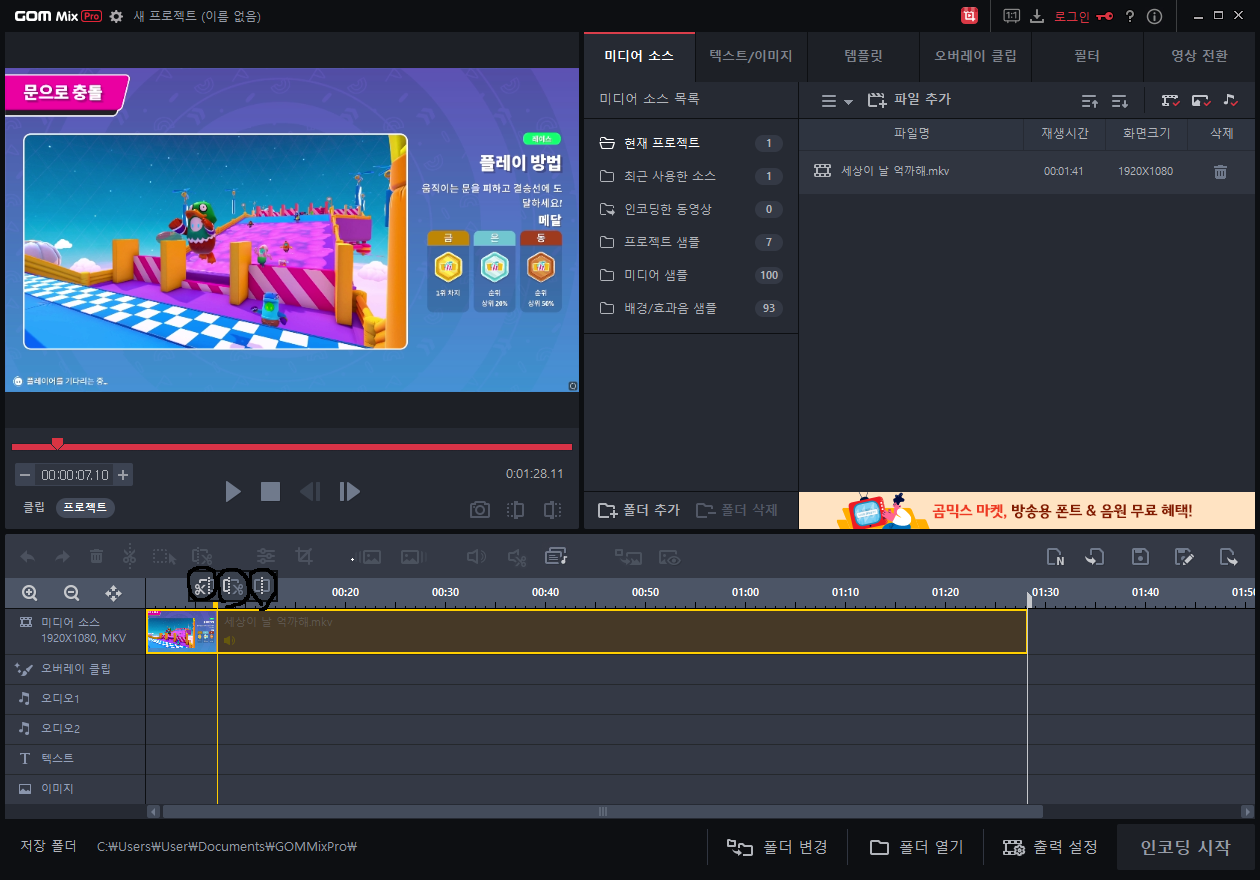This screenshot has width=1260, height=880.
Task: Open GOM Mix settings gear in title bar
Action: pos(116,16)
